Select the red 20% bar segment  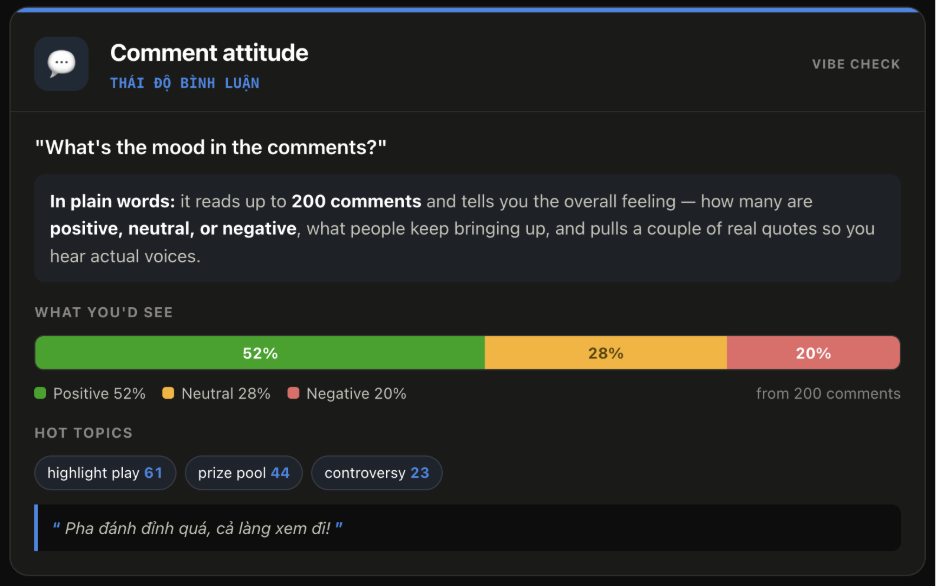pyautogui.click(x=814, y=353)
